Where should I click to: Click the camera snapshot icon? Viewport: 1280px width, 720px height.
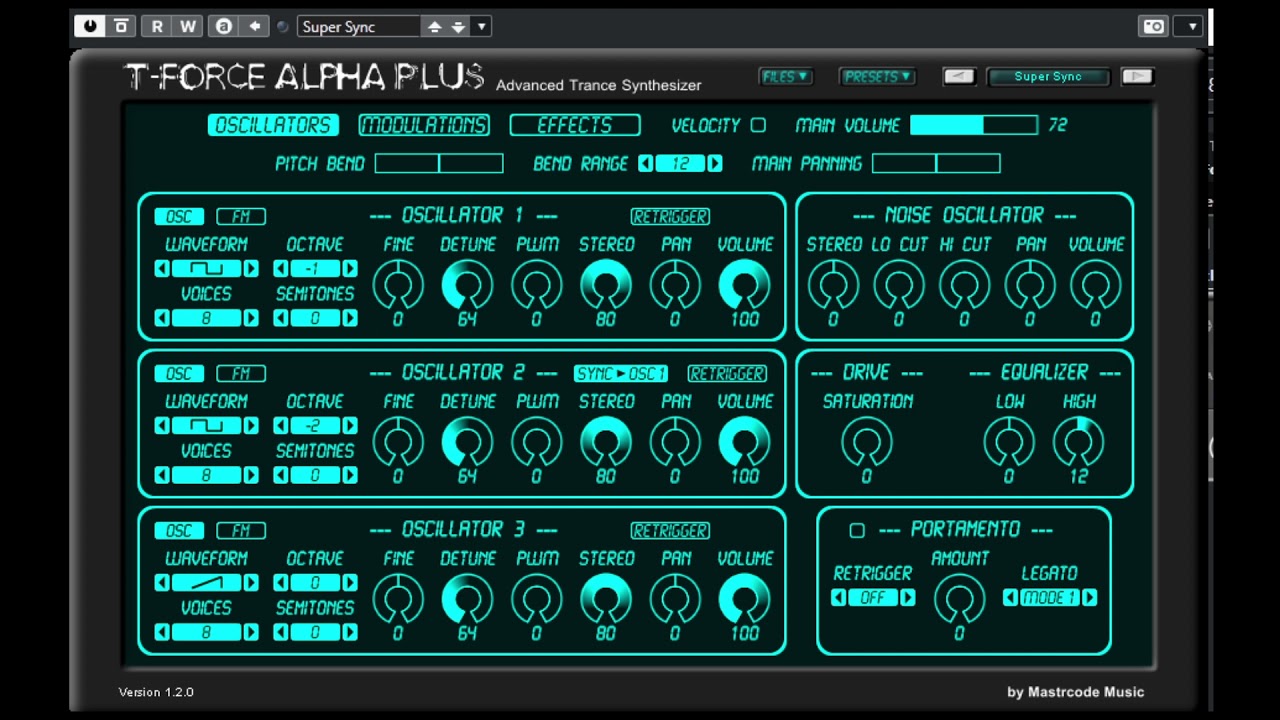[1153, 27]
